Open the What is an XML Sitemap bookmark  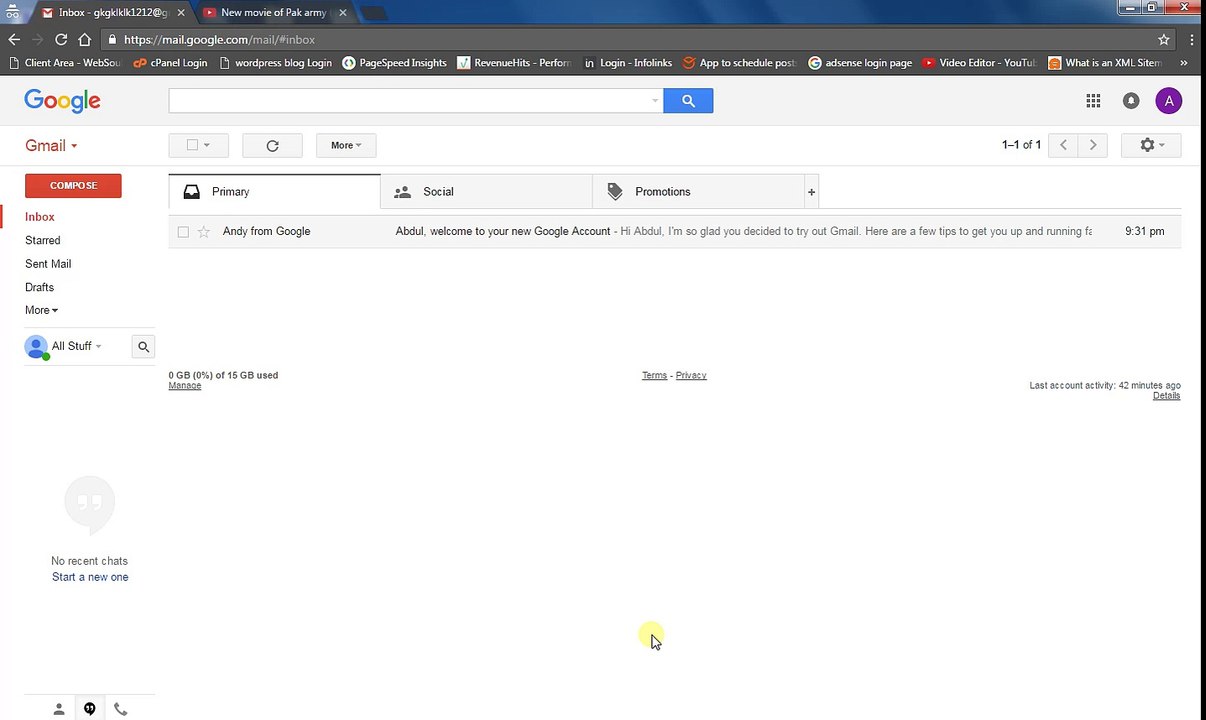pyautogui.click(x=1104, y=62)
